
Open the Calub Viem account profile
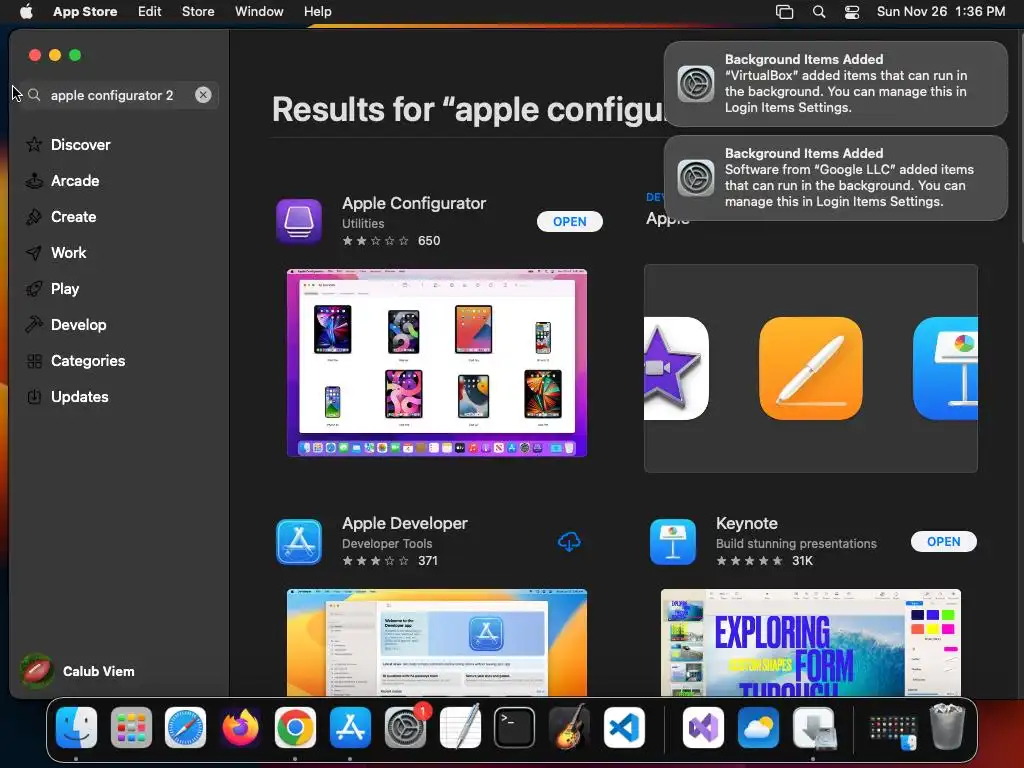(x=78, y=671)
